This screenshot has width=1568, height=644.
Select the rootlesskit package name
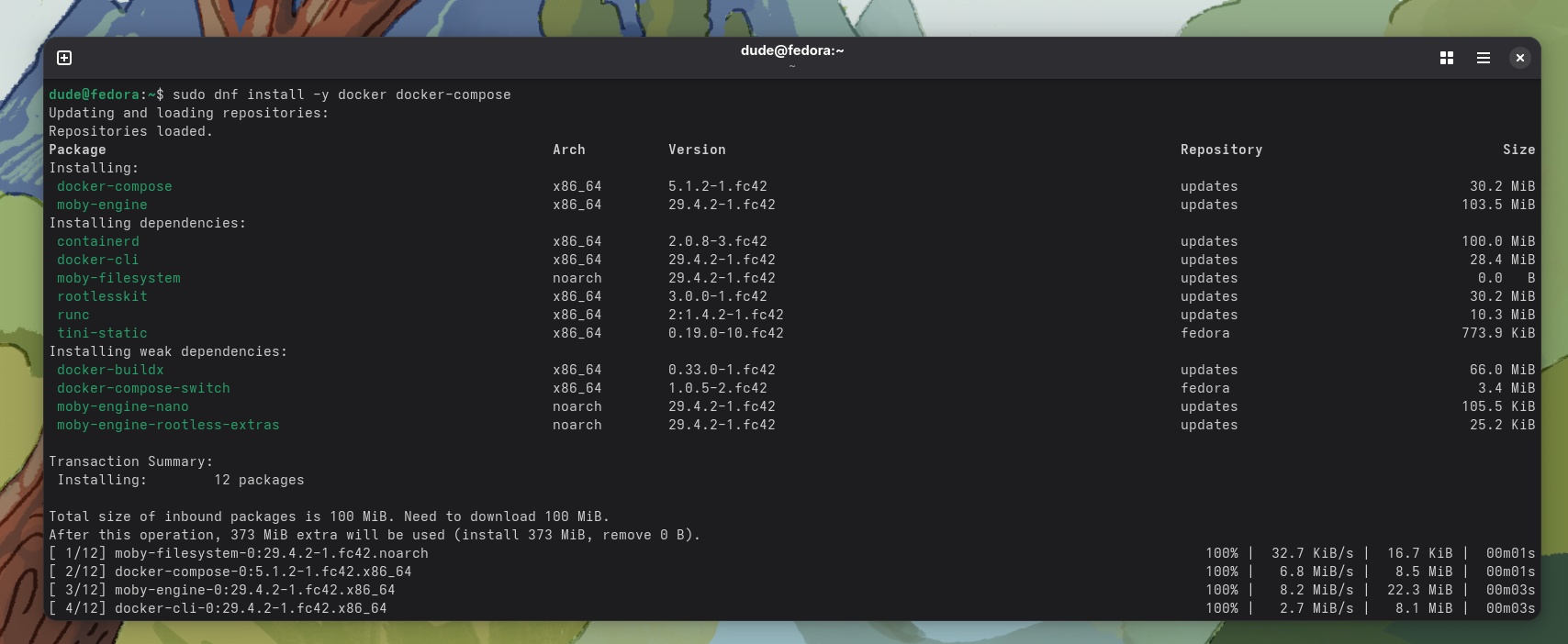pyautogui.click(x=102, y=296)
